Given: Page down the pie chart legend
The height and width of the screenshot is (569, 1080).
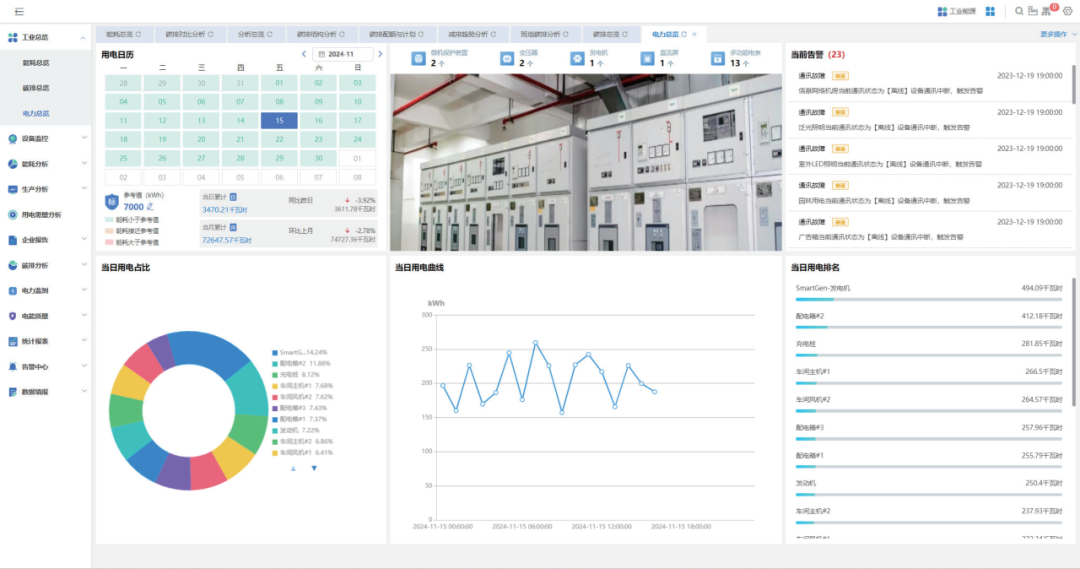Looking at the screenshot, I should (x=314, y=468).
